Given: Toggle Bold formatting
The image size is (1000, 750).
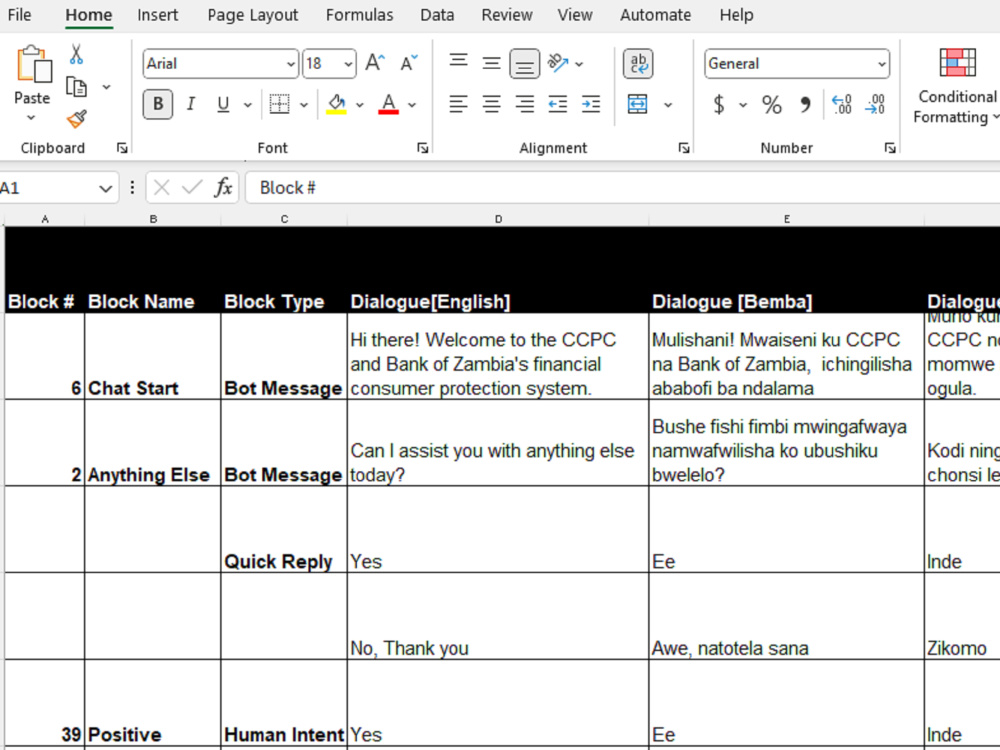Looking at the screenshot, I should click(158, 104).
